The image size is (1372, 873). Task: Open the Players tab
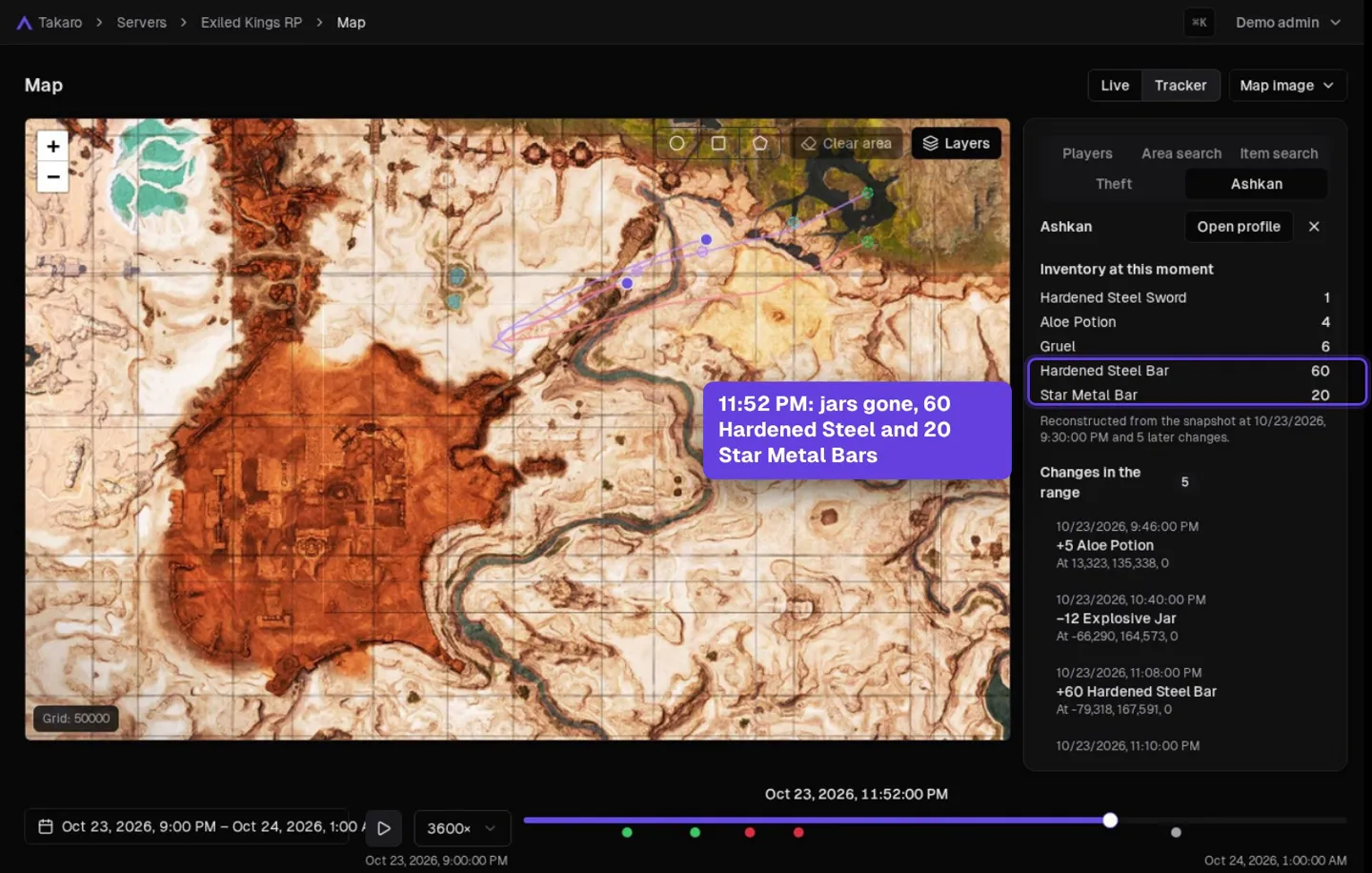tap(1087, 153)
